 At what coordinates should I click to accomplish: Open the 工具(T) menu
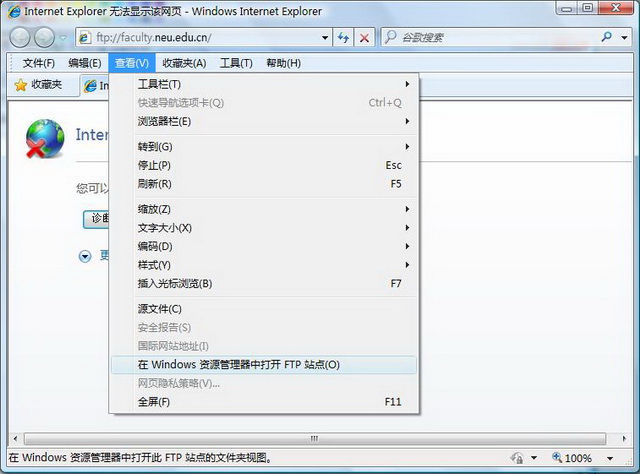[236, 63]
